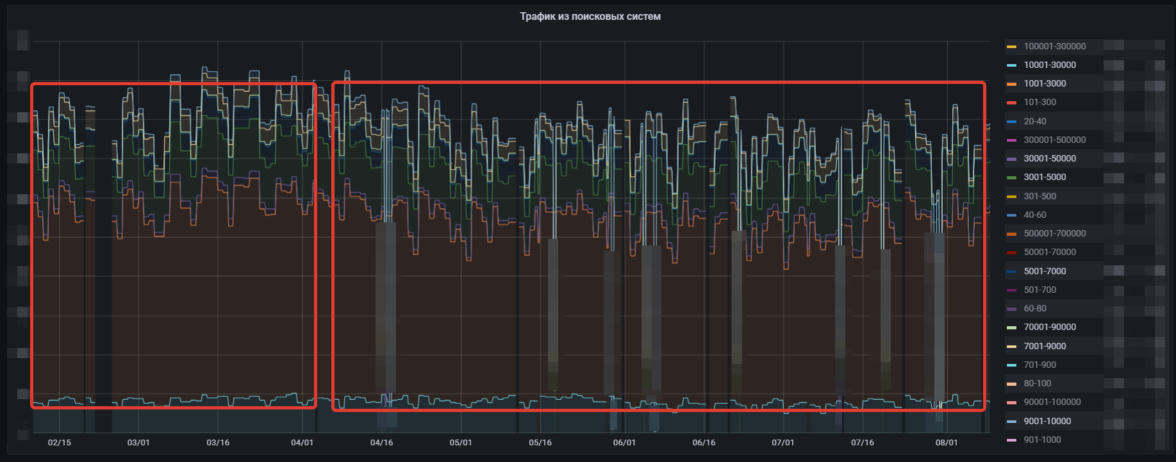
Task: Click the 901-1000 legend label
Action: (x=1042, y=440)
